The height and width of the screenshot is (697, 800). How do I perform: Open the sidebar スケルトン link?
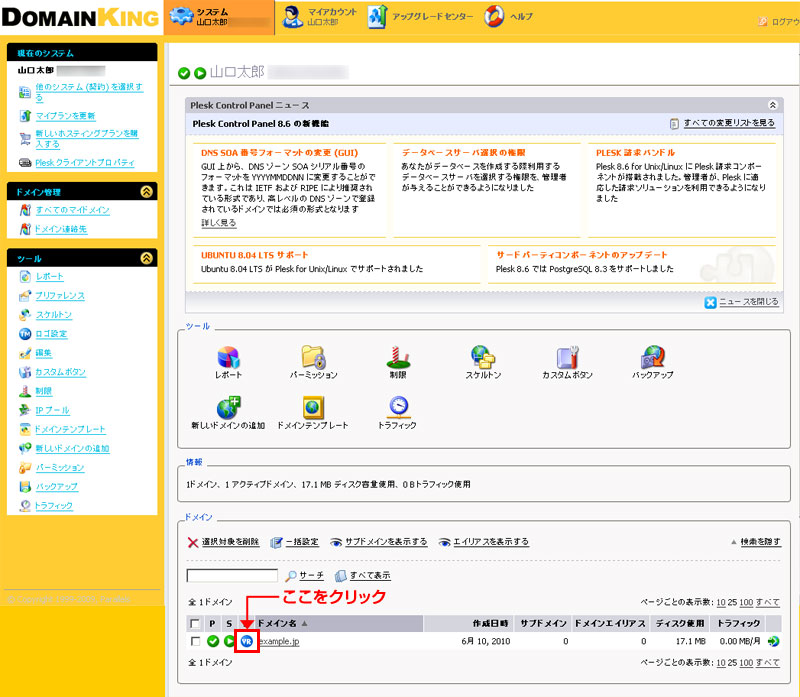coord(54,315)
